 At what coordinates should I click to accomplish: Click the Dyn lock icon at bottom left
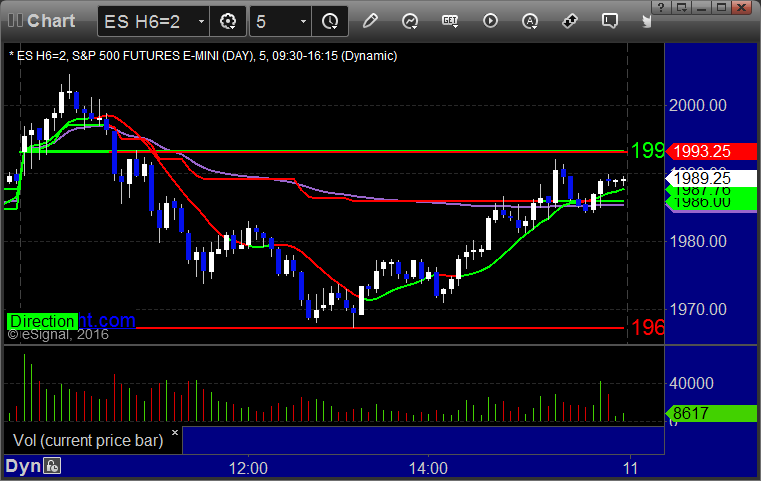click(52, 466)
